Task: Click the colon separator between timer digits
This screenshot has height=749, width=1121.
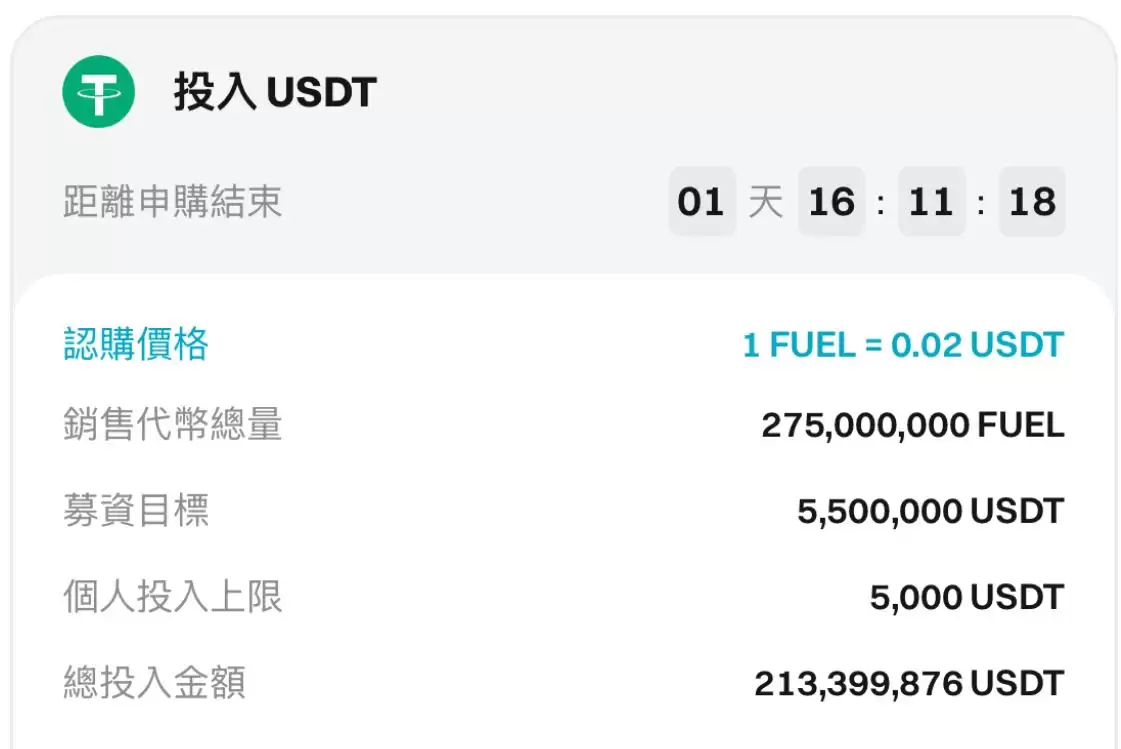Action: [x=882, y=202]
